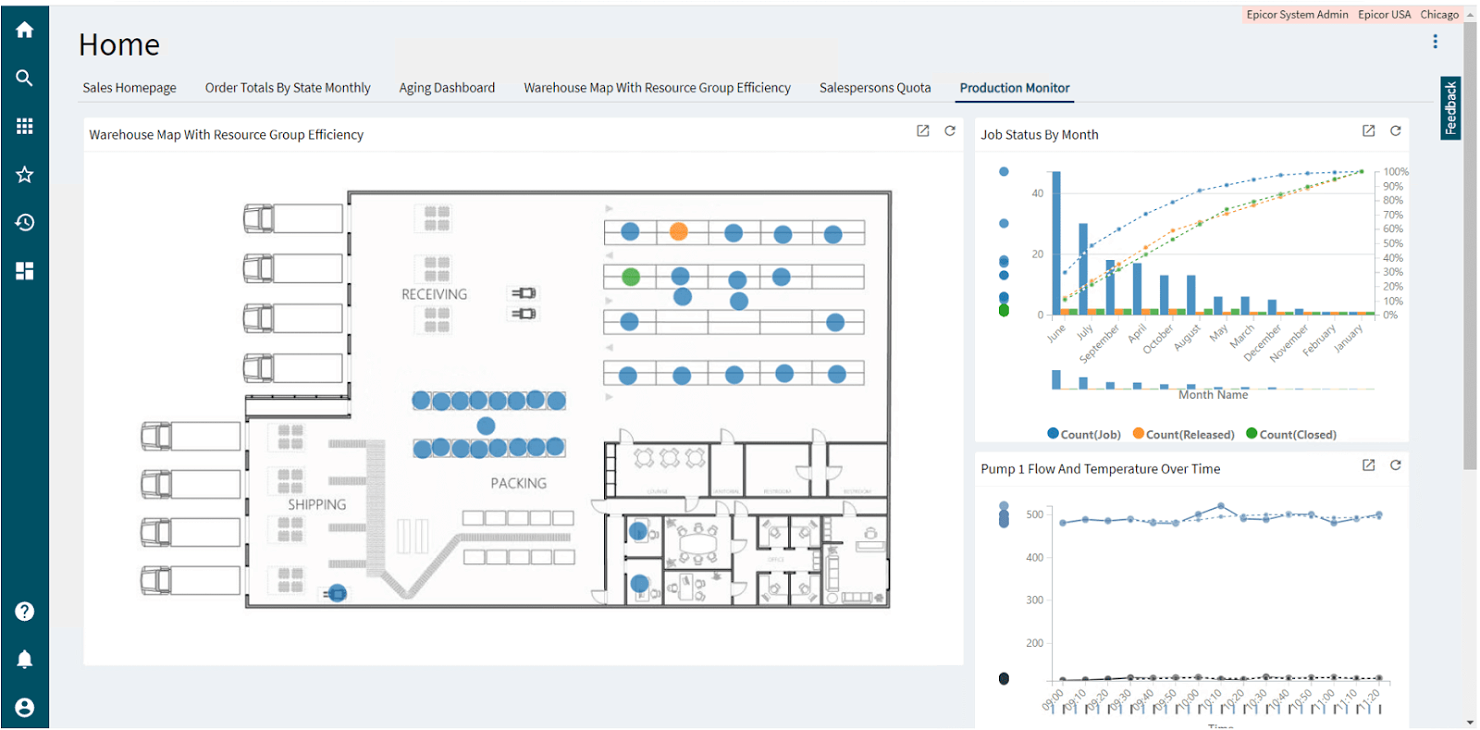Open the help question mark icon
The image size is (1480, 730).
click(x=24, y=611)
